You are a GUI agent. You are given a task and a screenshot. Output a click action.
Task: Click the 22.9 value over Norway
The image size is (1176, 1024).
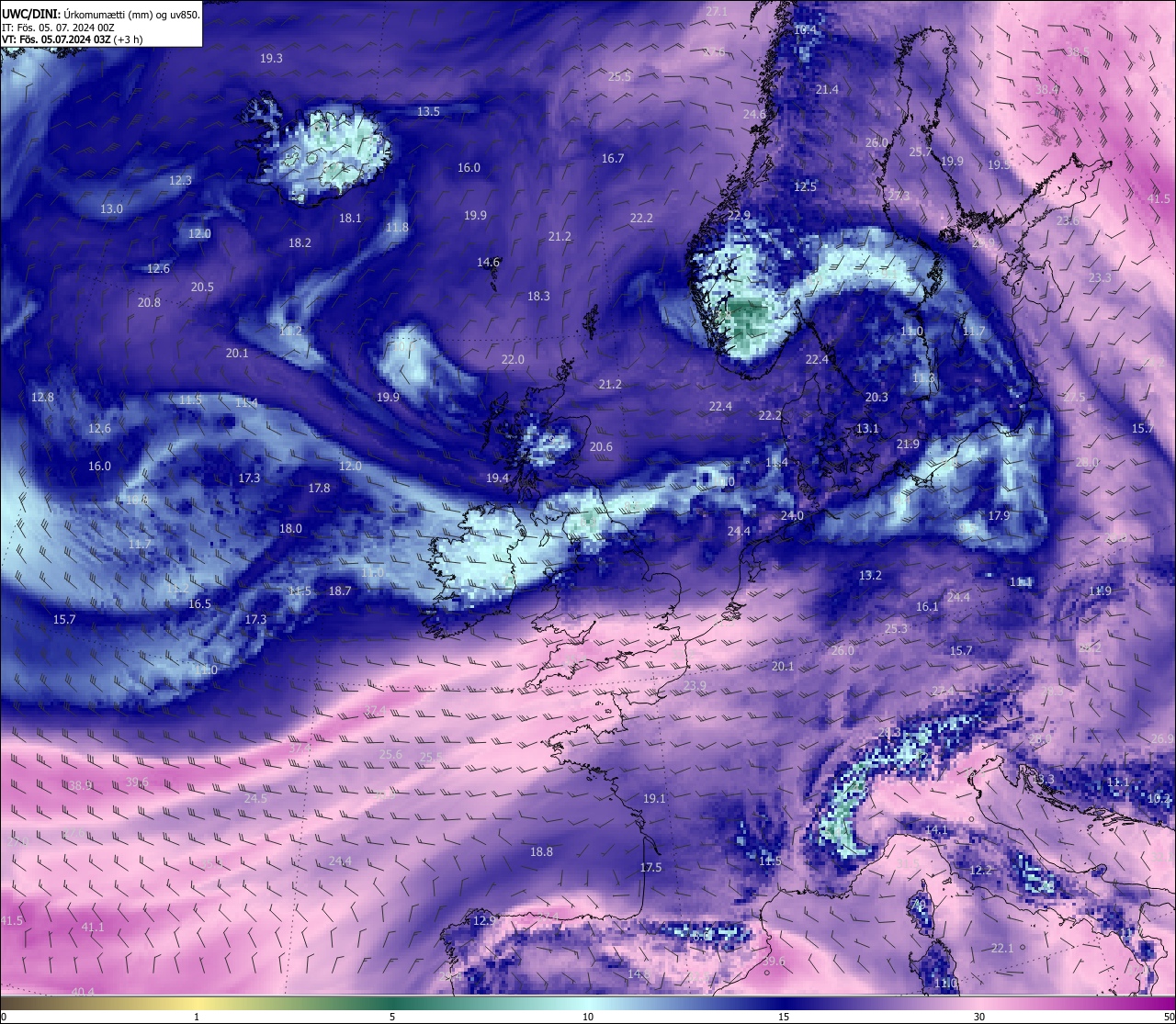click(739, 215)
